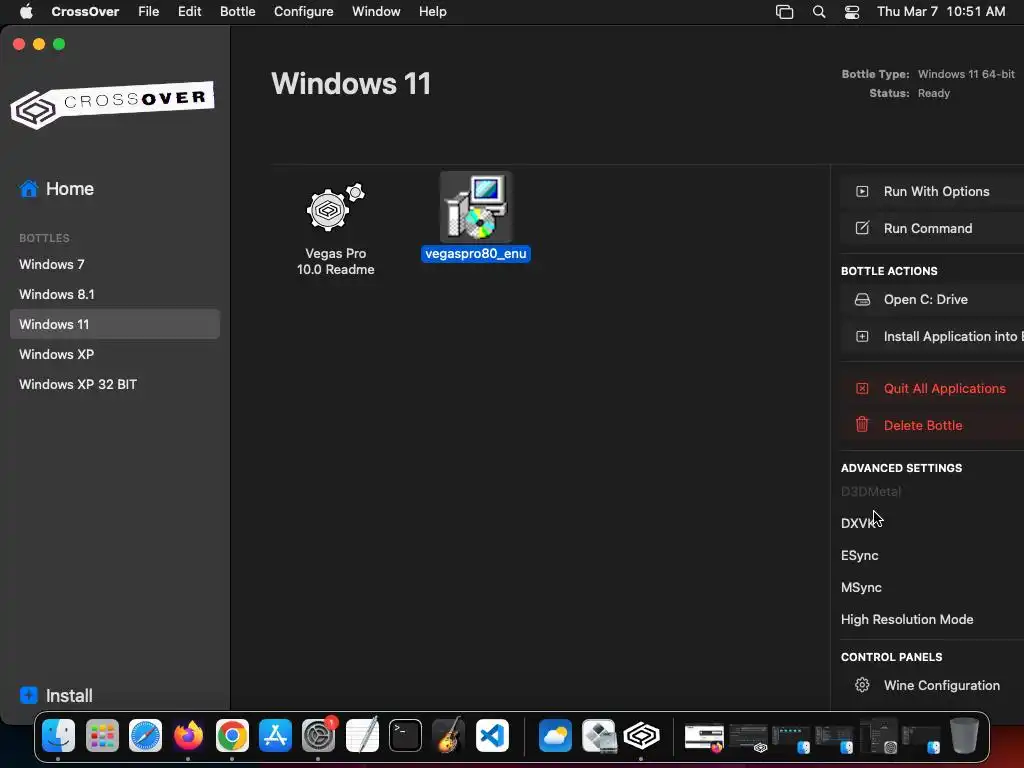Open Safari from the dock

pyautogui.click(x=145, y=736)
